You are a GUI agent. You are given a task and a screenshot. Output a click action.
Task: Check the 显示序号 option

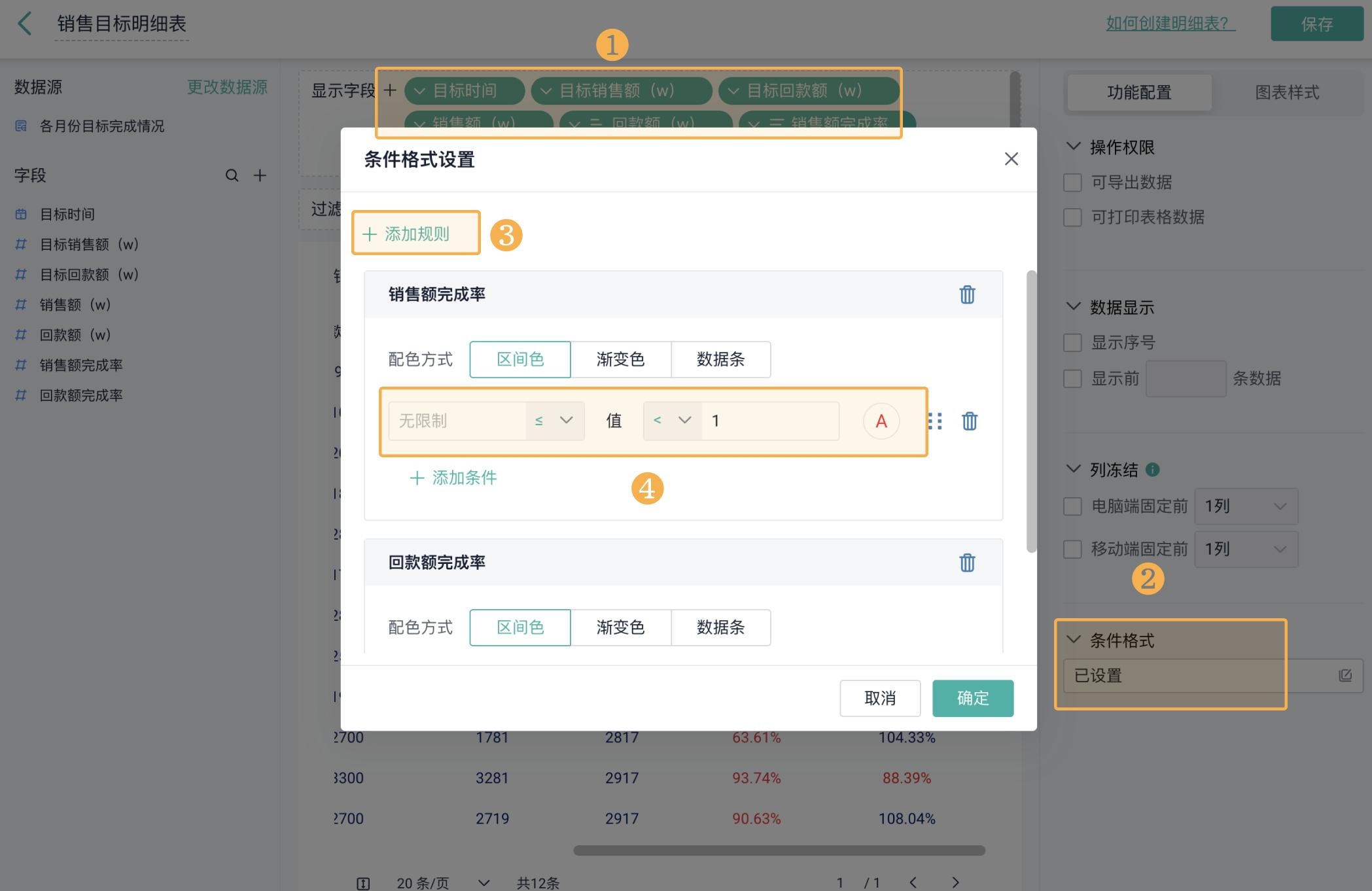coord(1071,342)
